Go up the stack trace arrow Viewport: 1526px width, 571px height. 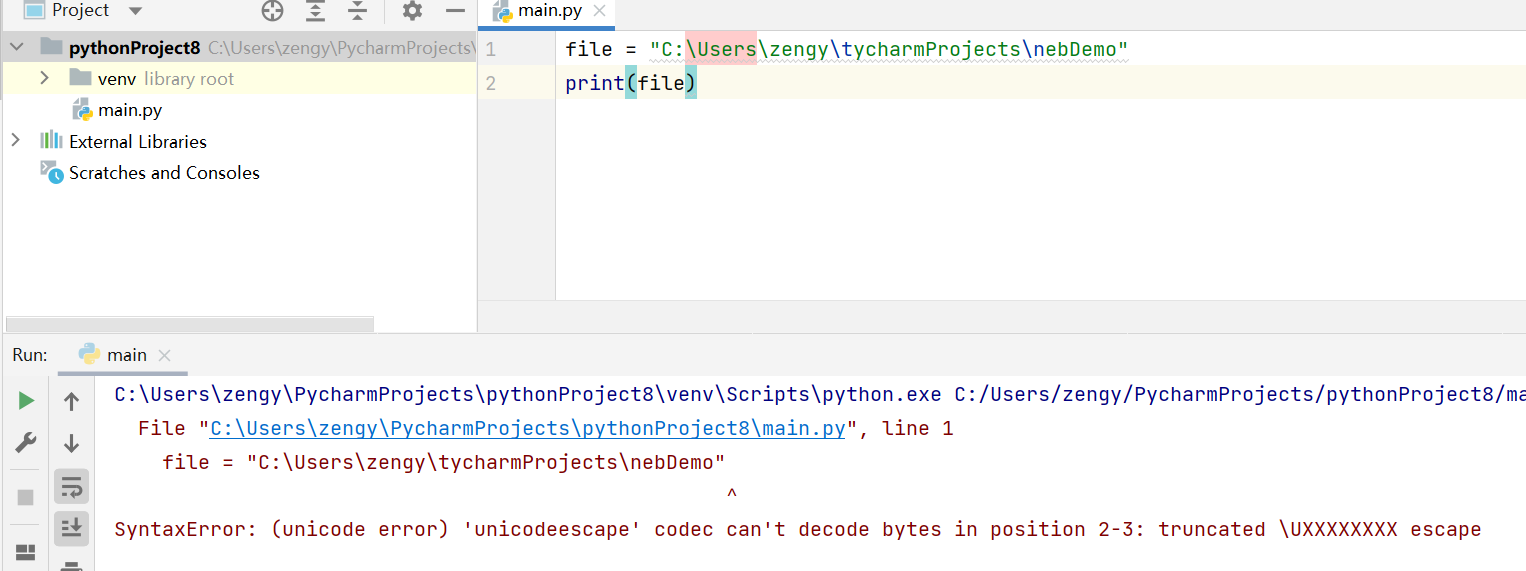point(71,402)
